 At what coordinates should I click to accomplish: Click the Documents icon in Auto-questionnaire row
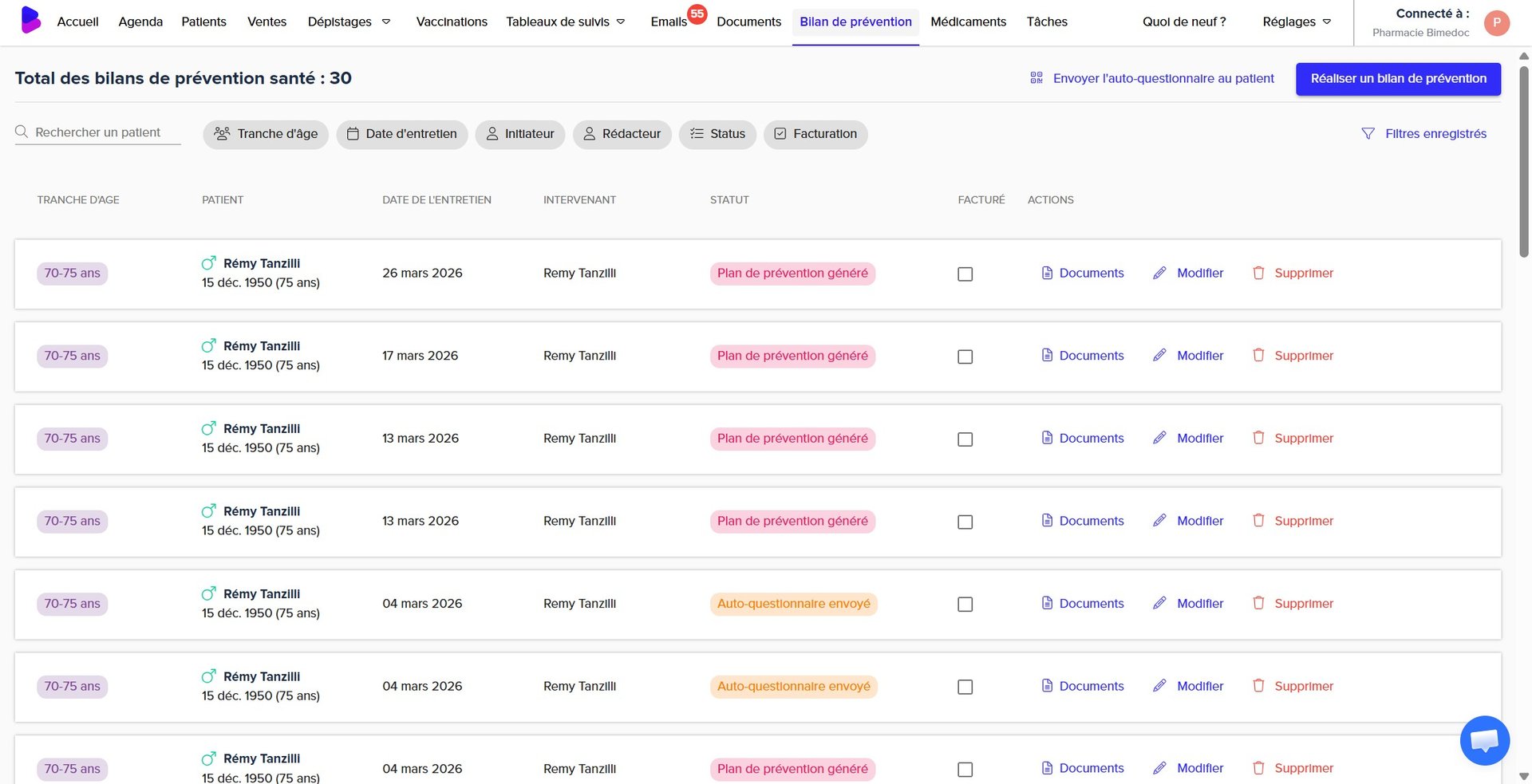1047,604
